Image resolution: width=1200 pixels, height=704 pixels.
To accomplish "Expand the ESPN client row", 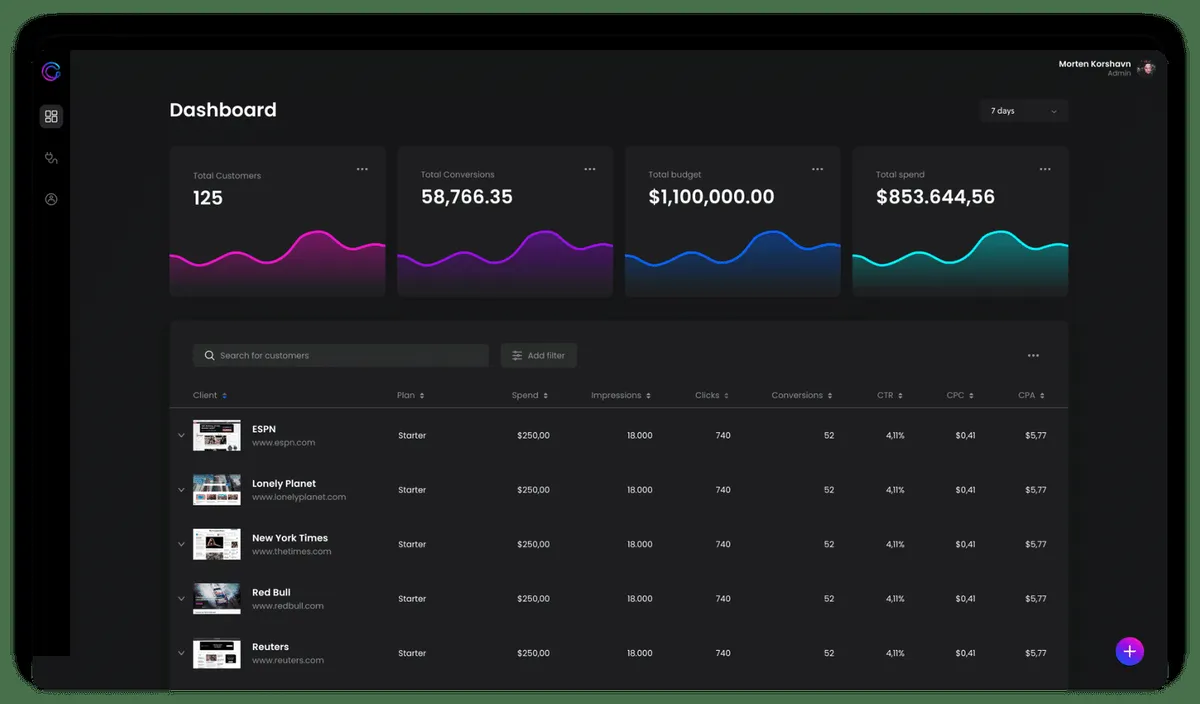I will tap(181, 436).
